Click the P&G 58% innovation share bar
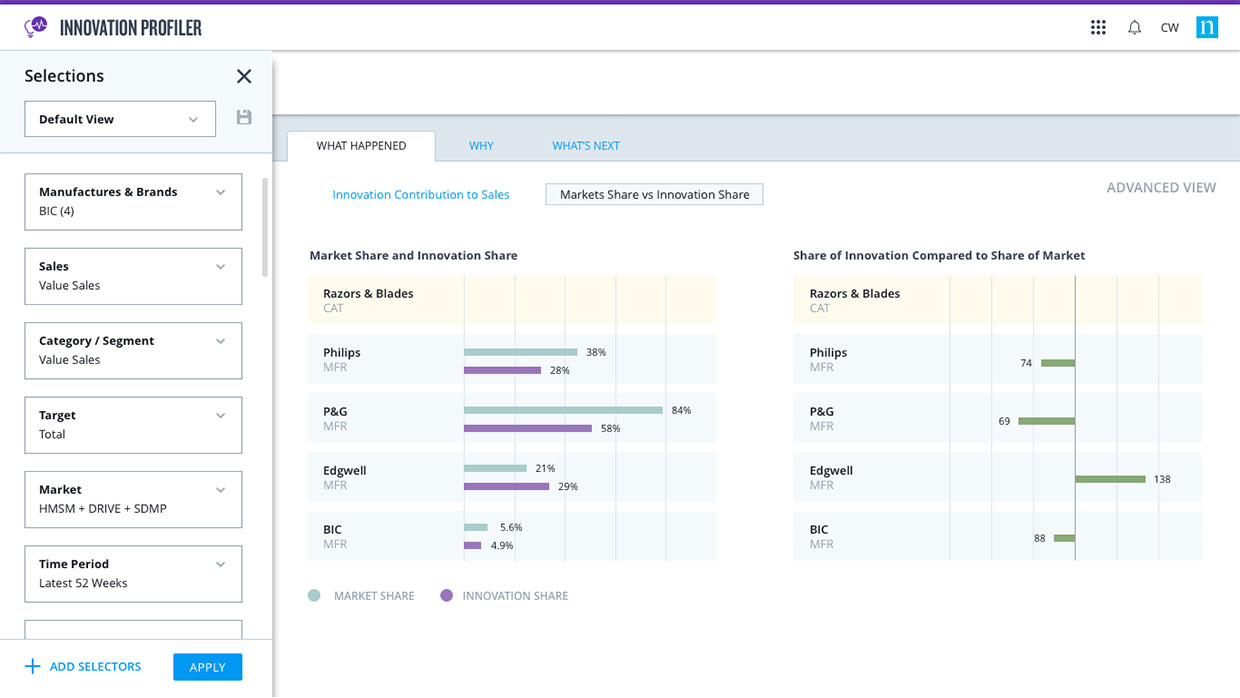This screenshot has width=1240, height=698. pyautogui.click(x=528, y=428)
